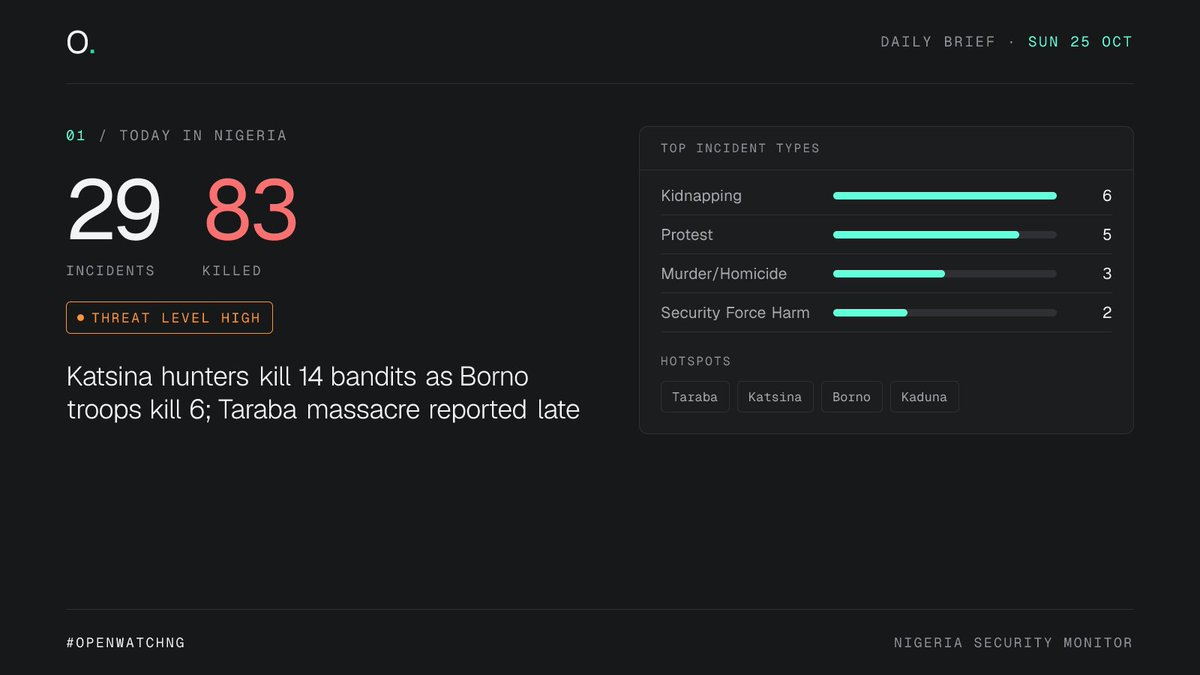Select the Borno hotspot chip
This screenshot has width=1200, height=675.
coord(852,397)
